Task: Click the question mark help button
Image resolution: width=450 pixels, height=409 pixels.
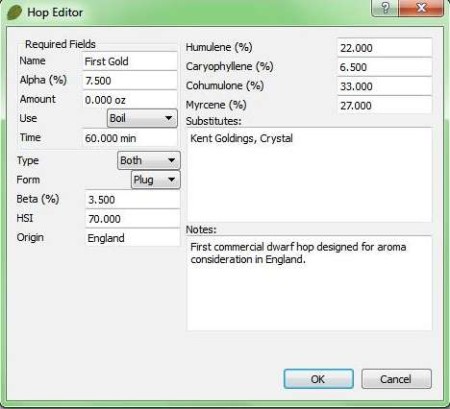Action: point(385,7)
